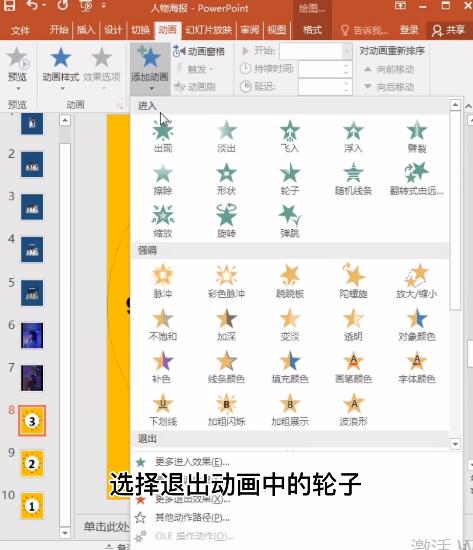Apply the 线条颜色 emphasis effect
Screen dimensions: 473x550
pyautogui.click(x=226, y=367)
